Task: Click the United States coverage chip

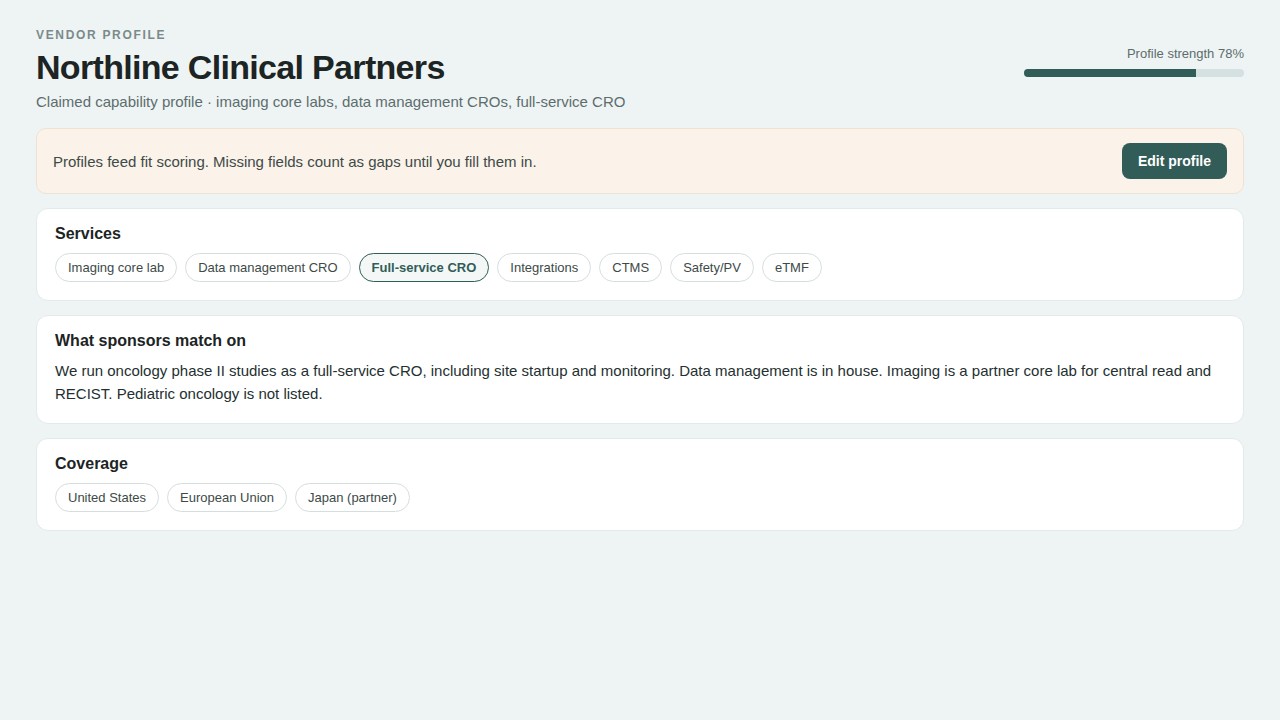Action: click(107, 498)
